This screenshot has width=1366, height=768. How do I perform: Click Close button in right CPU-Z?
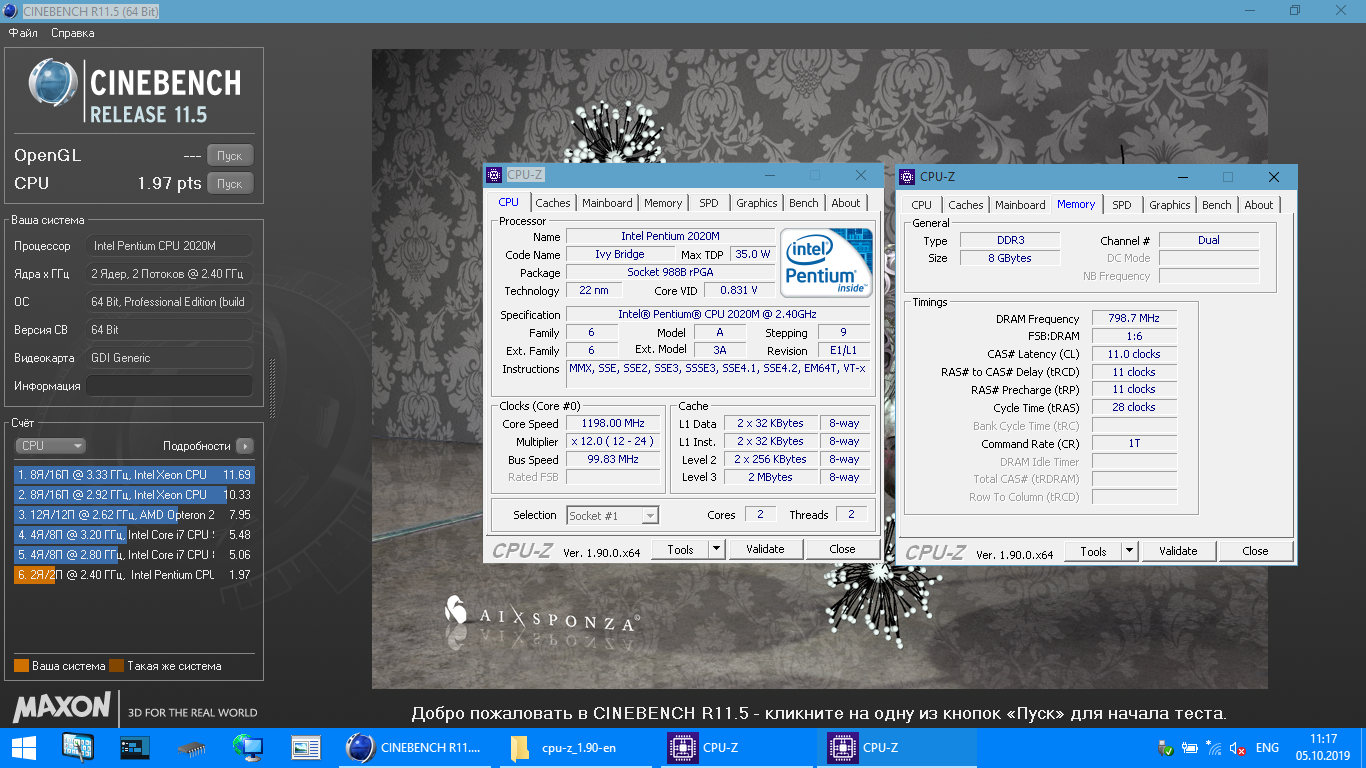tap(1255, 551)
